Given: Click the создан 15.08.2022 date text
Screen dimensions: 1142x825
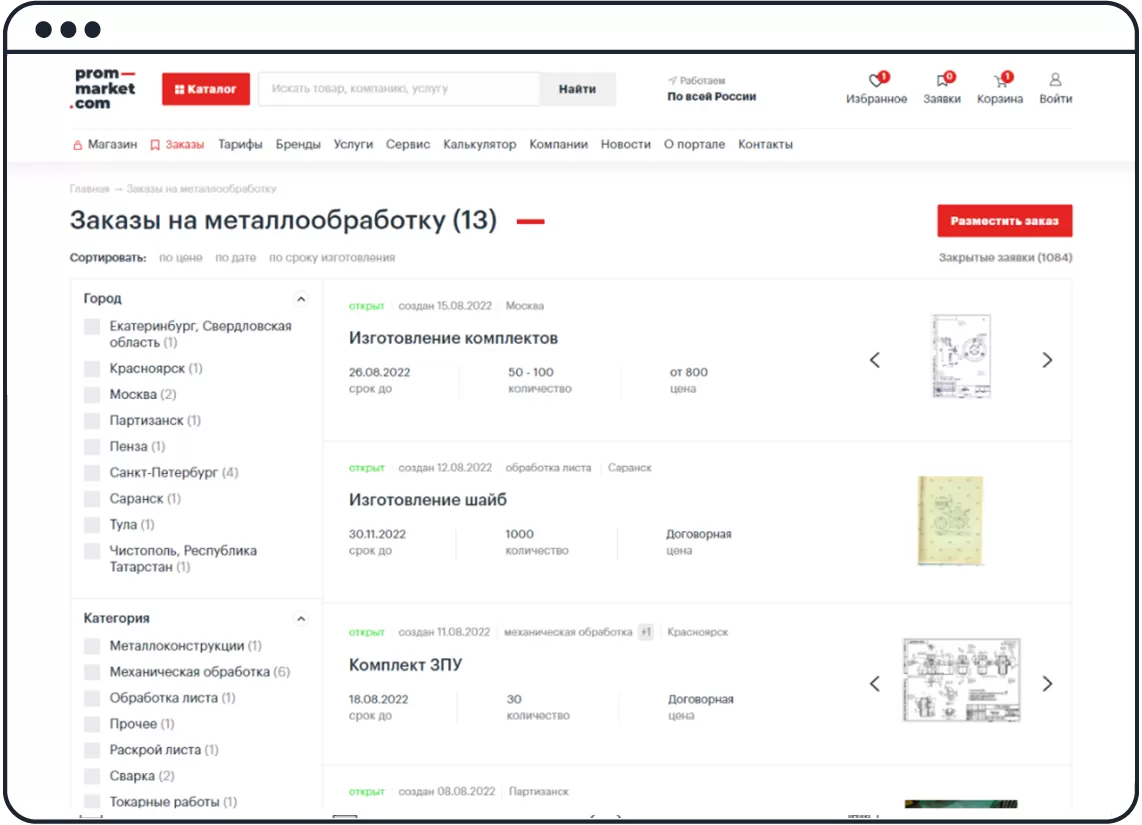Looking at the screenshot, I should 445,306.
